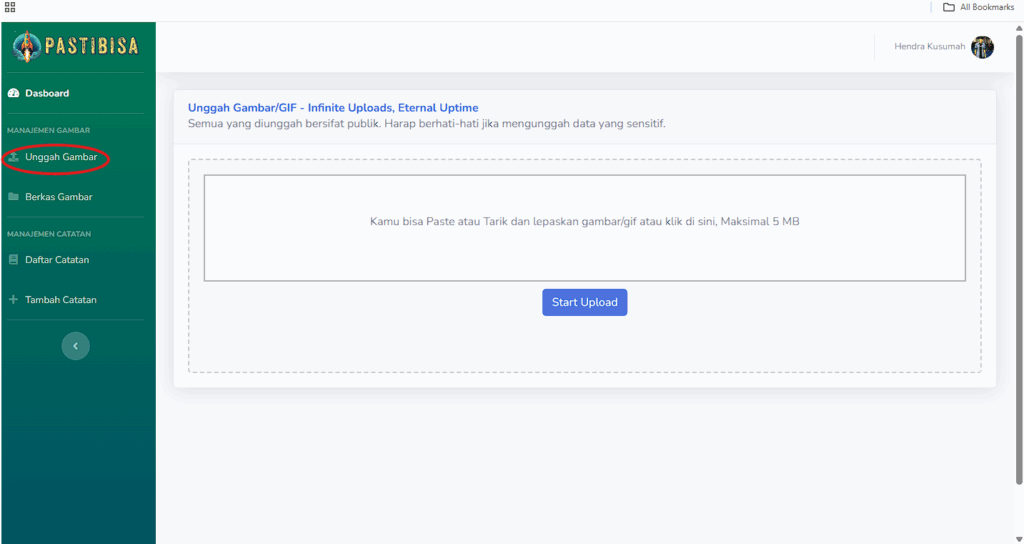Open Berkas Gambar from the sidebar
1024x544 pixels.
pos(76,197)
